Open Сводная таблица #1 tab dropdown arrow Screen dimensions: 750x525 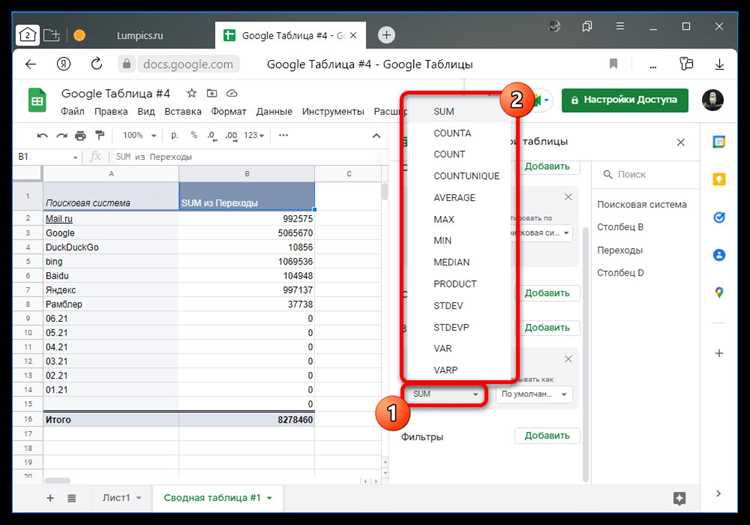pyautogui.click(x=269, y=498)
